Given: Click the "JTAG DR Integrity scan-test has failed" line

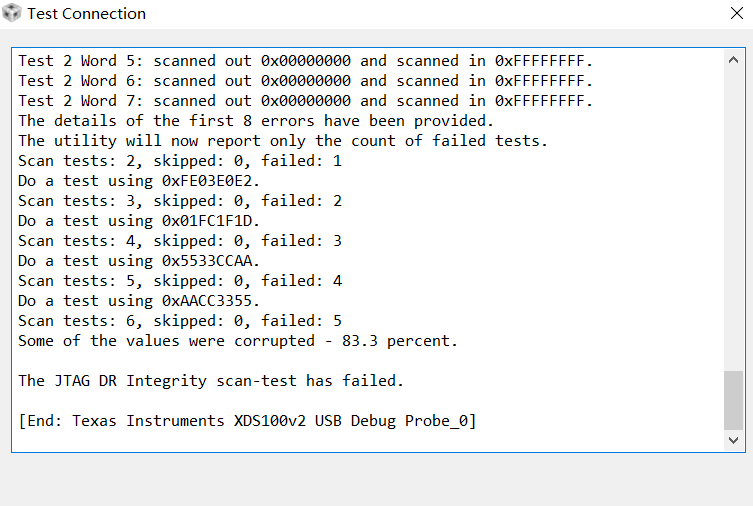Looking at the screenshot, I should click(210, 381).
